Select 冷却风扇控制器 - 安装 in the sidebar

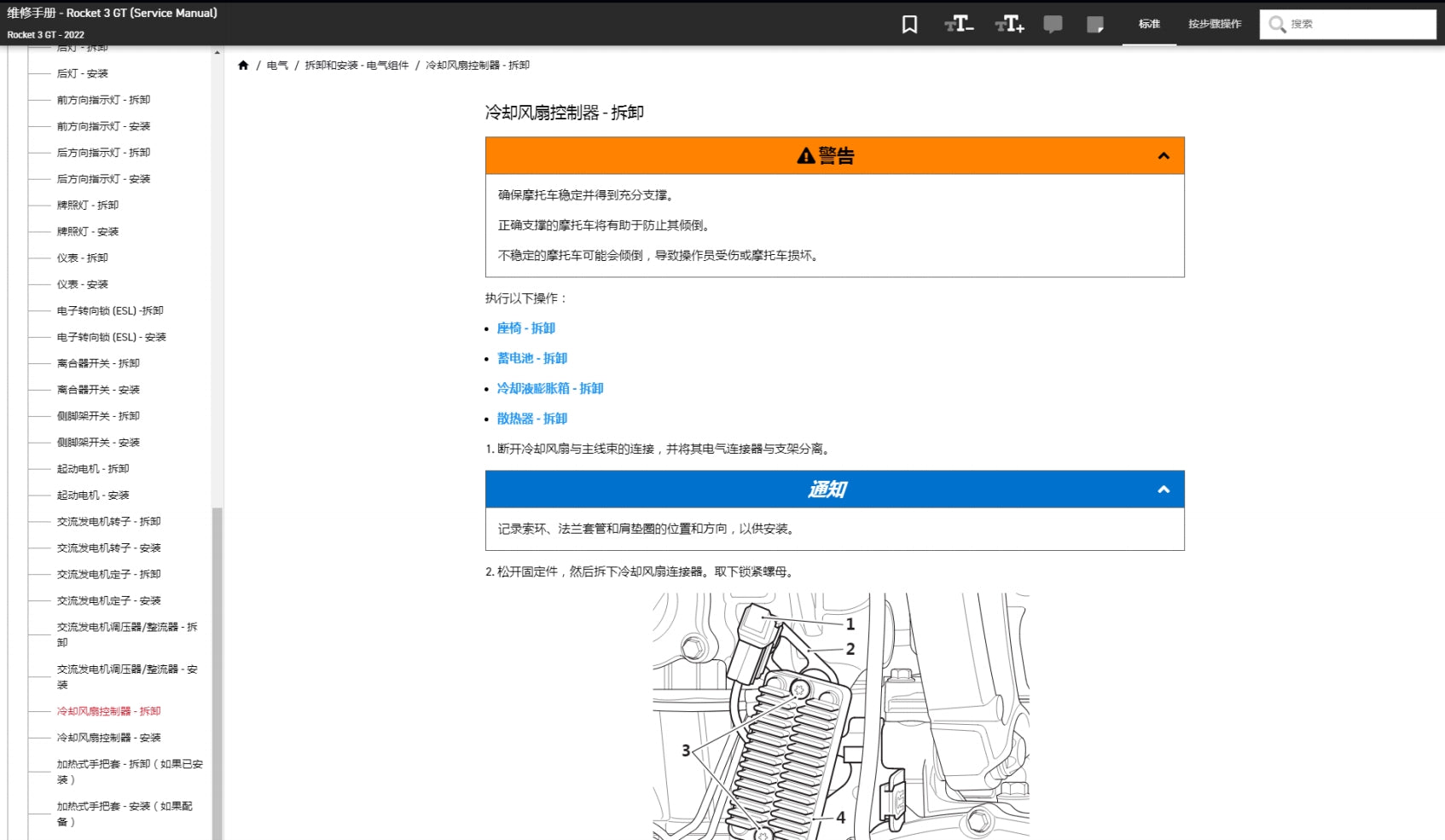coord(108,738)
